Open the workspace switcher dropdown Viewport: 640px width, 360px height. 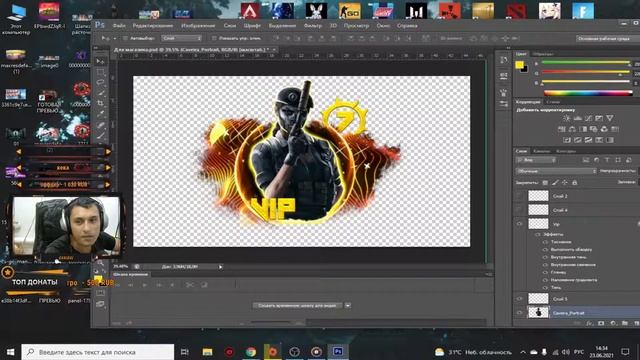[x=607, y=38]
